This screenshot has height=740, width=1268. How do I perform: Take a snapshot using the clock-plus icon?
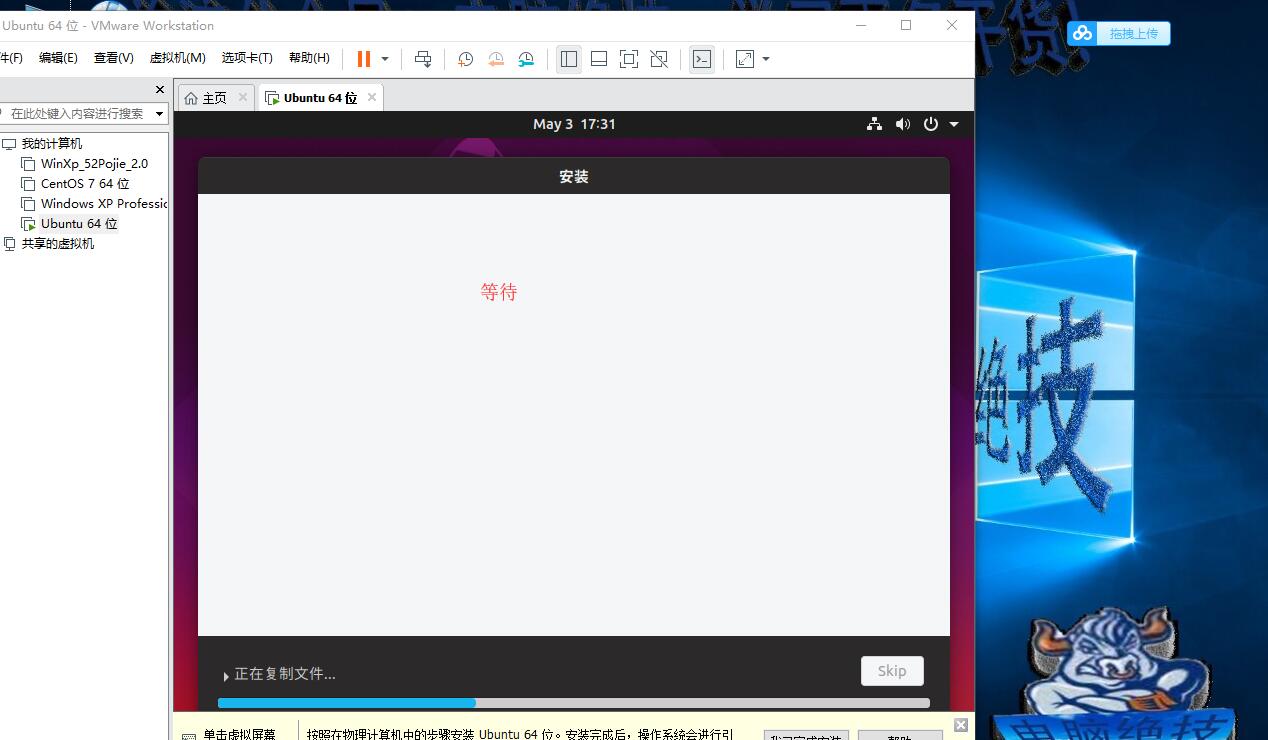coord(465,59)
